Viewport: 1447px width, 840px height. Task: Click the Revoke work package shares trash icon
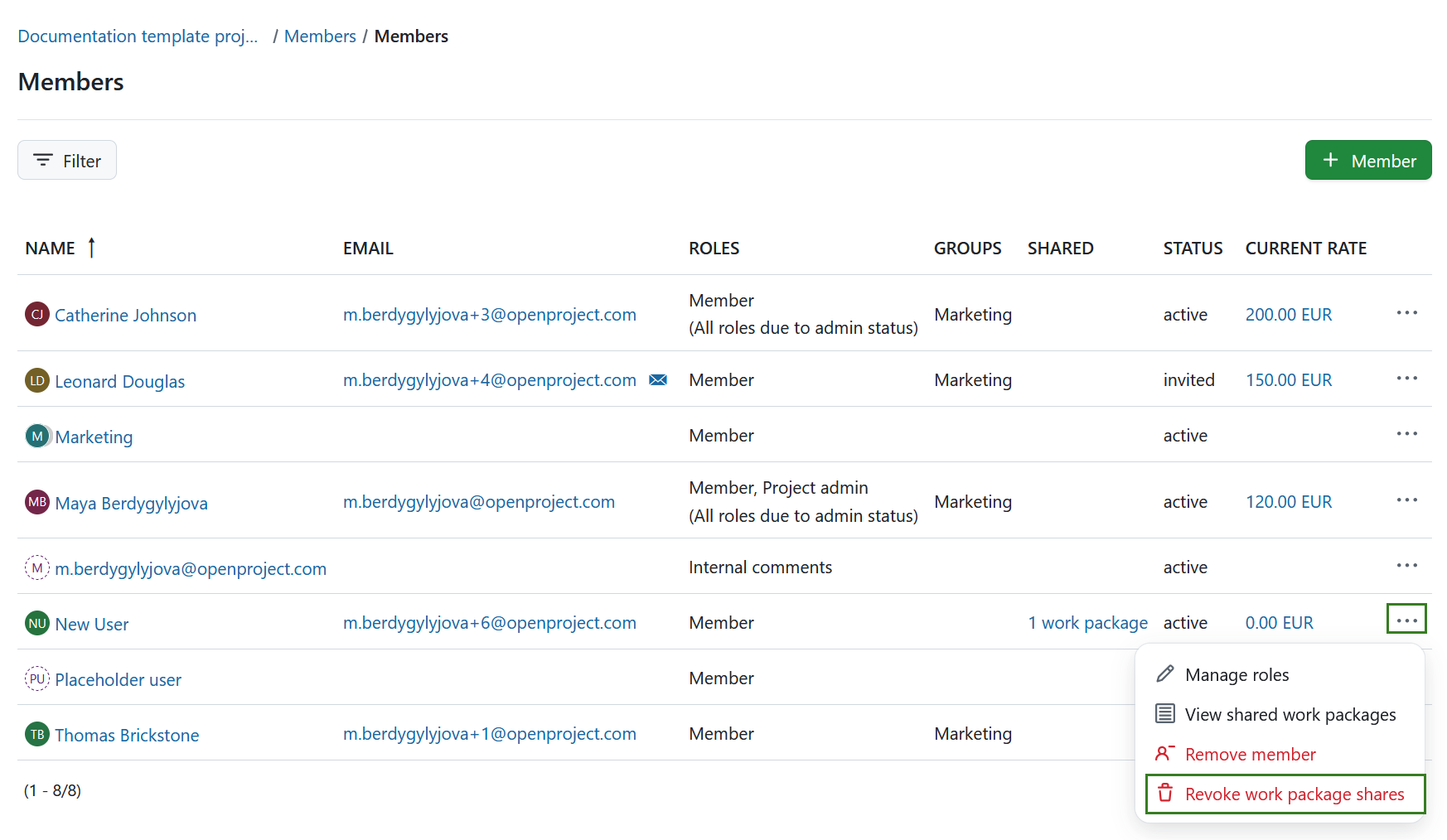tap(1166, 793)
